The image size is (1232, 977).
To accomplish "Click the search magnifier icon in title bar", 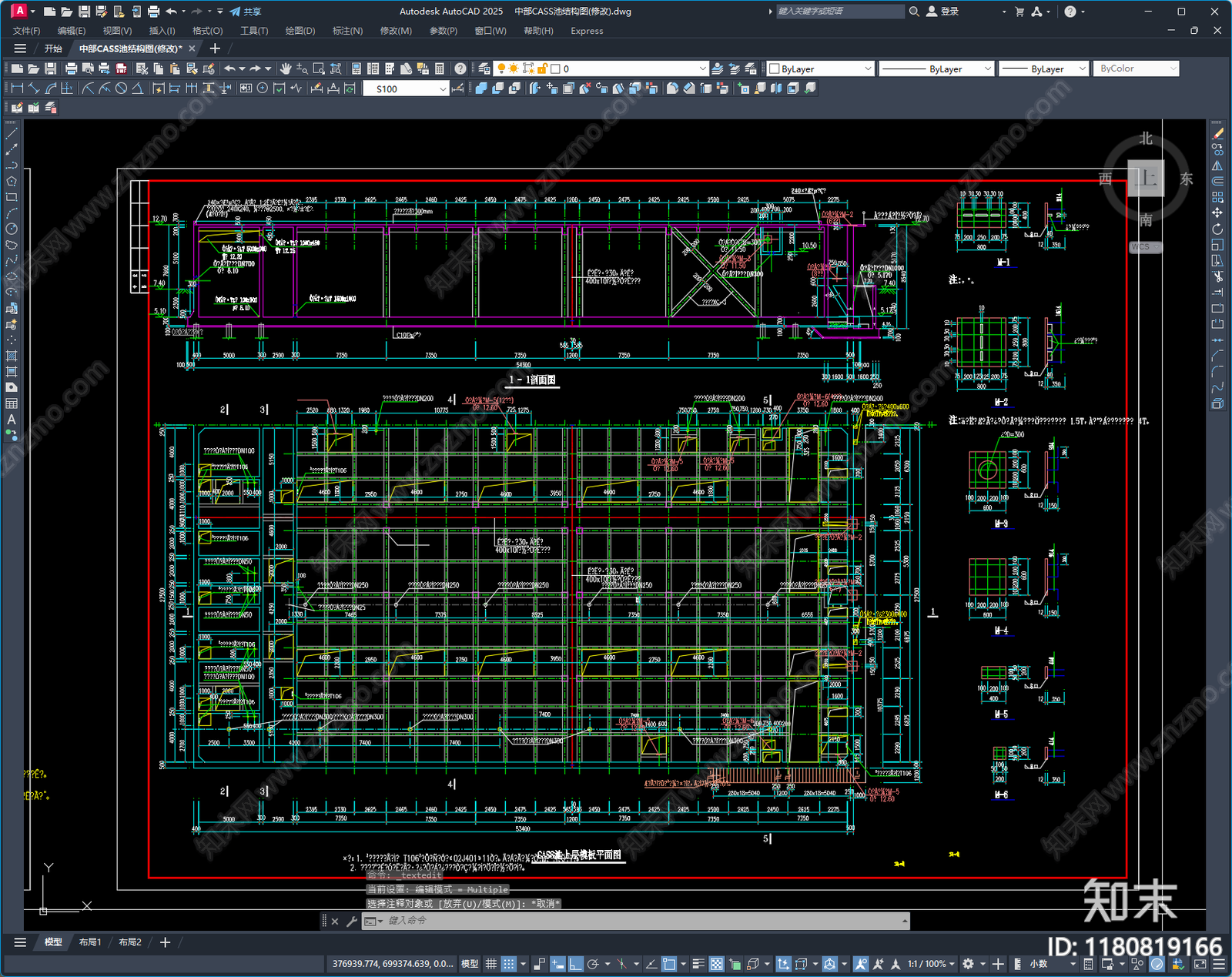I will click(914, 12).
